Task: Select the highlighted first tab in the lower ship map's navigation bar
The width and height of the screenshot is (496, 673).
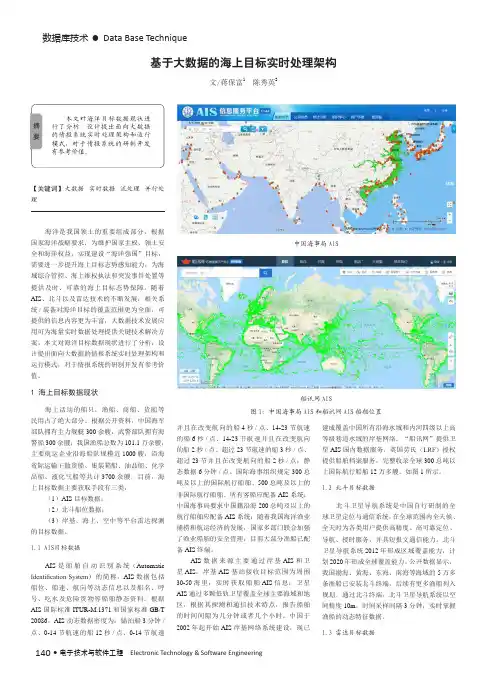Action: (x=284, y=261)
